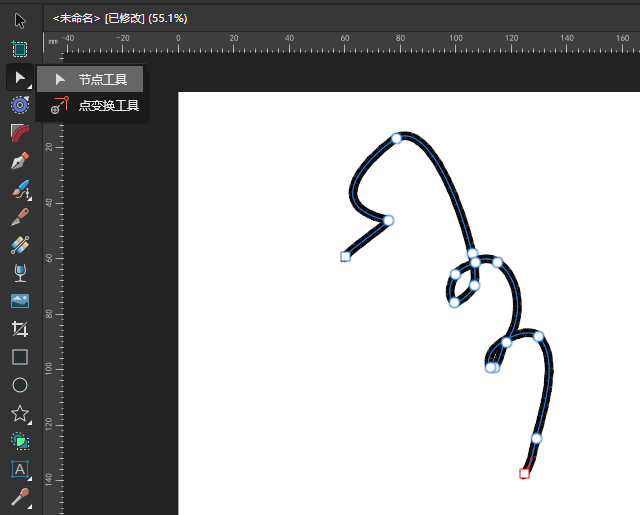Select the Star shape tool
This screenshot has height=515, width=640.
pyautogui.click(x=20, y=413)
